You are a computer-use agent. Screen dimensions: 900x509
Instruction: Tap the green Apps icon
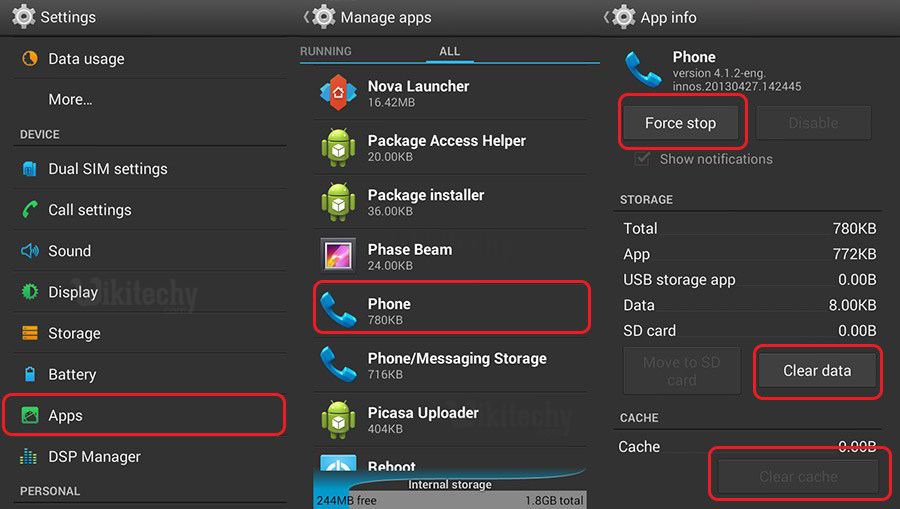click(x=30, y=415)
